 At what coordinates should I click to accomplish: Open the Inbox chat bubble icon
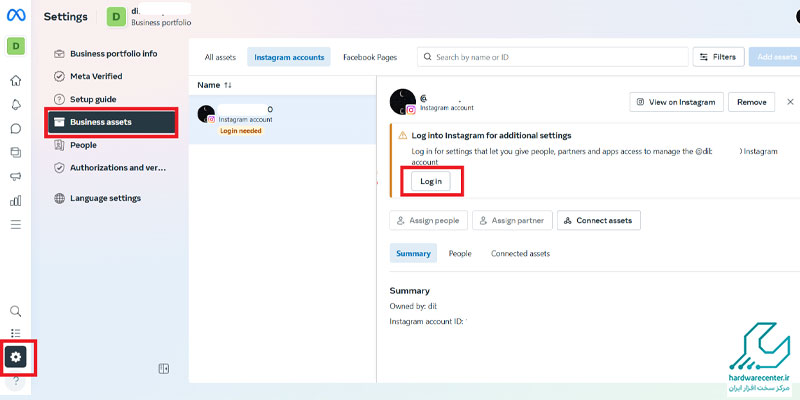point(16,128)
